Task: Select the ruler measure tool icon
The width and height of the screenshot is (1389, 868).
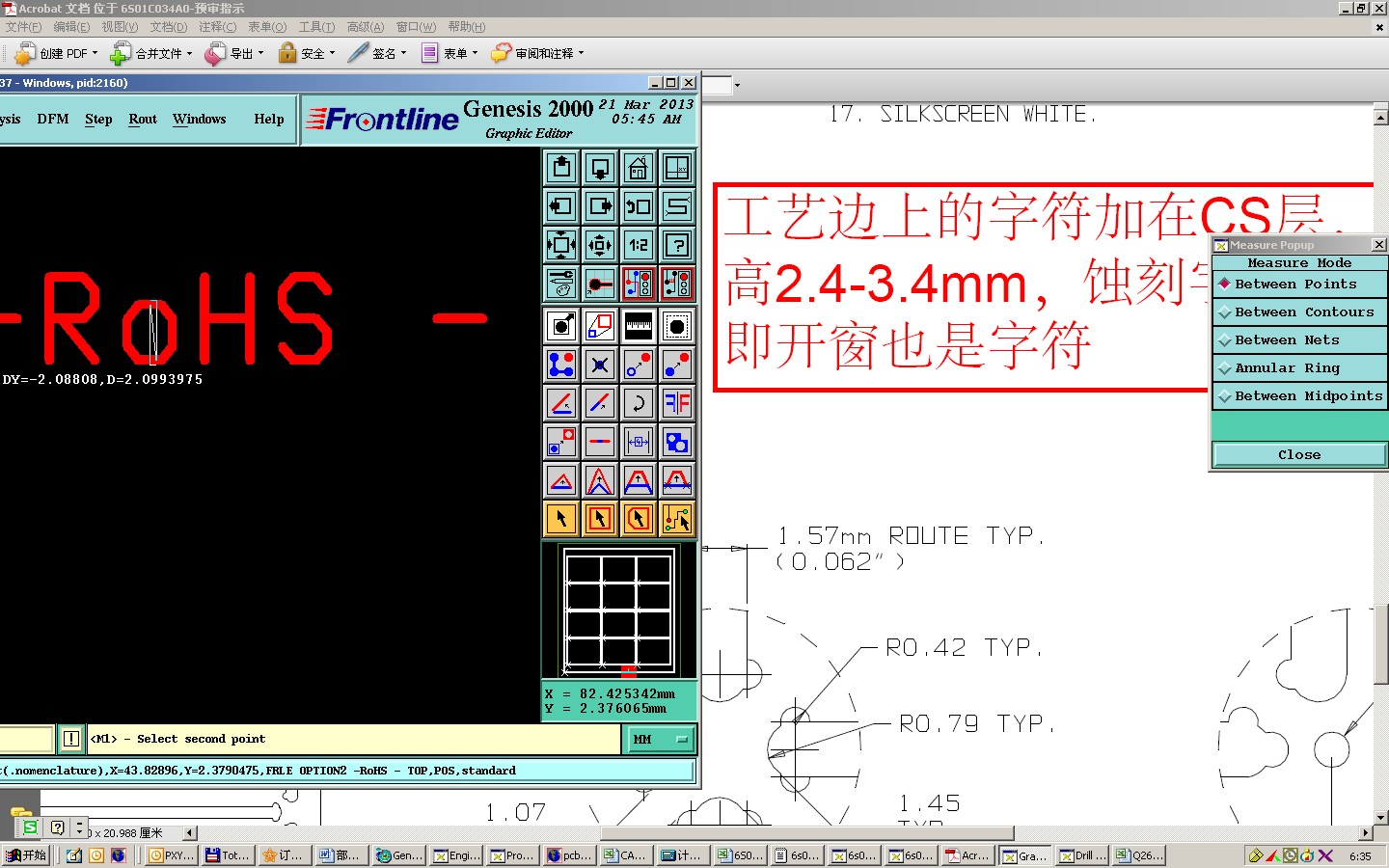Action: (639, 326)
